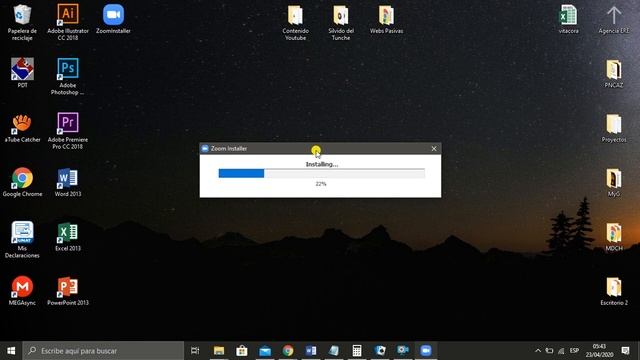The image size is (640, 360).
Task: Select the Mis Declaraciones shortcut
Action: (22, 240)
